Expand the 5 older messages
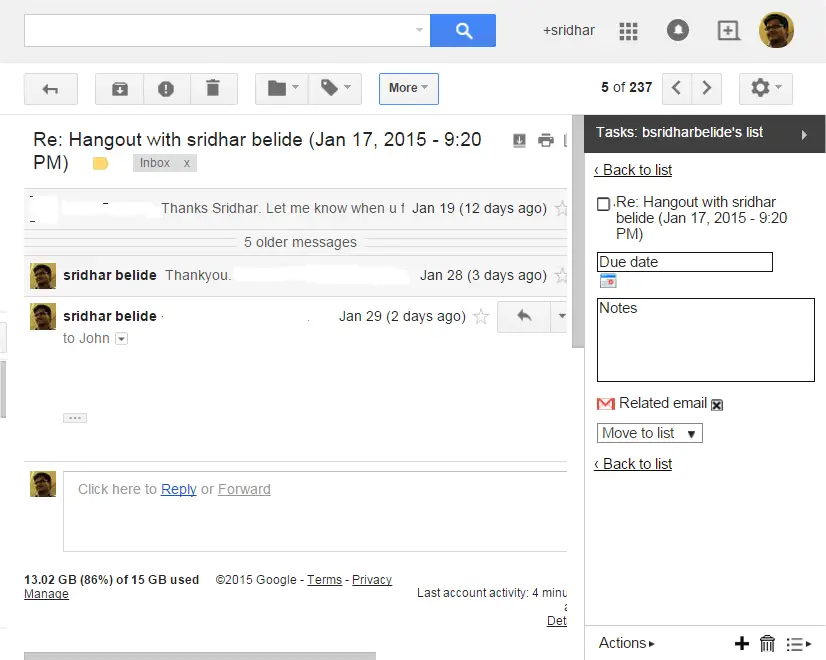 click(300, 242)
